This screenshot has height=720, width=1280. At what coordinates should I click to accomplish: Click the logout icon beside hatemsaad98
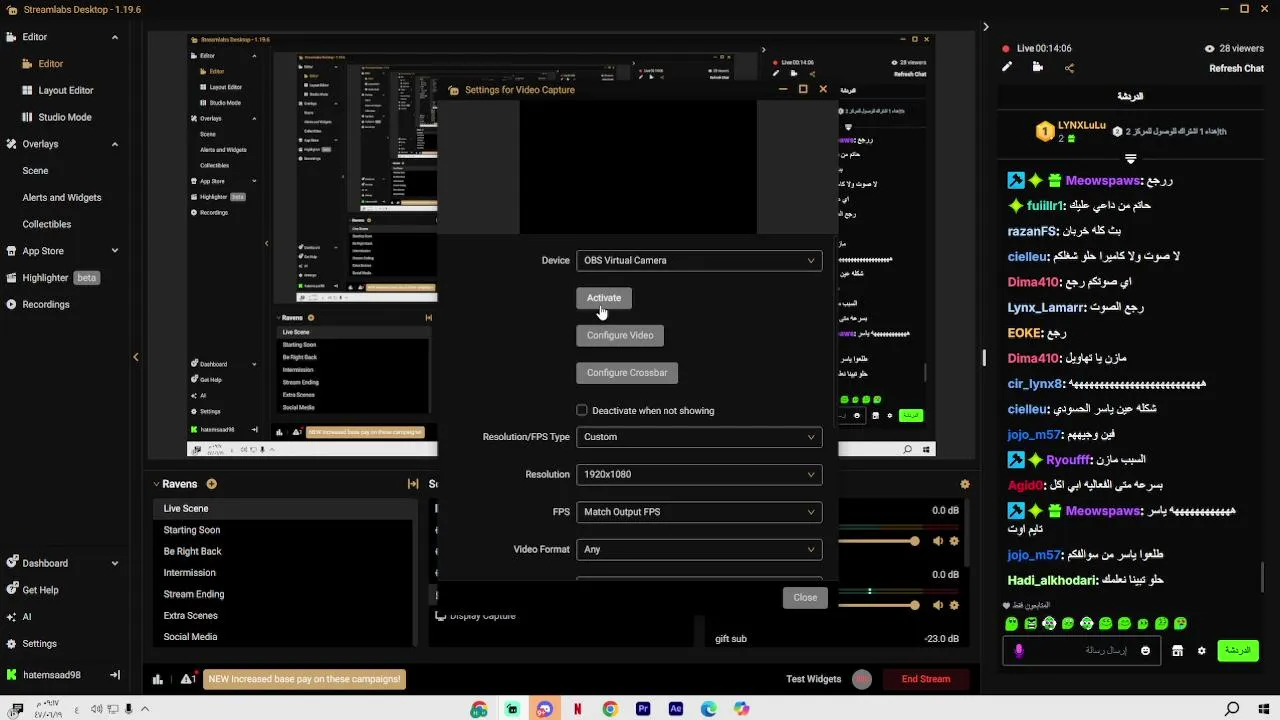point(115,675)
